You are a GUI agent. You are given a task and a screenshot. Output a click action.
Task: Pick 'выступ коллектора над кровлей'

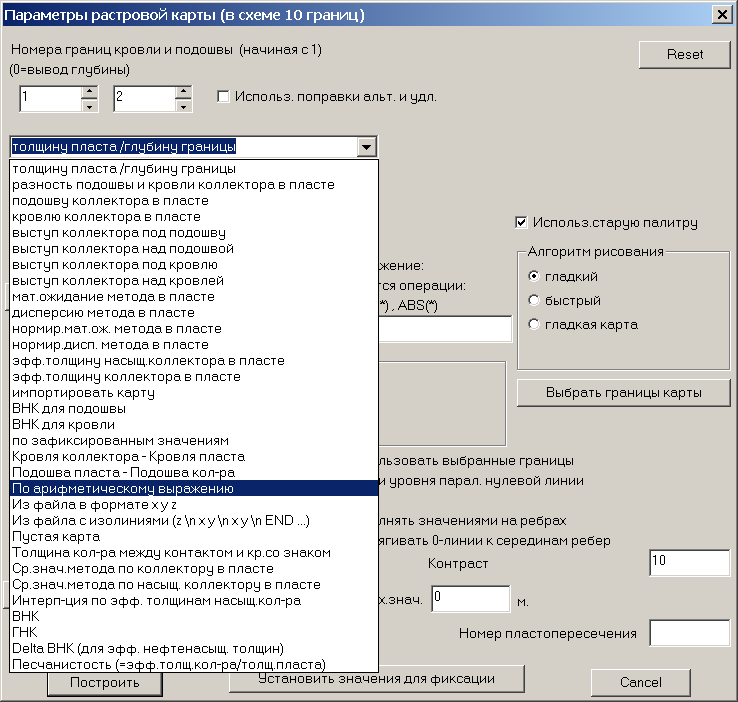[x=194, y=280]
